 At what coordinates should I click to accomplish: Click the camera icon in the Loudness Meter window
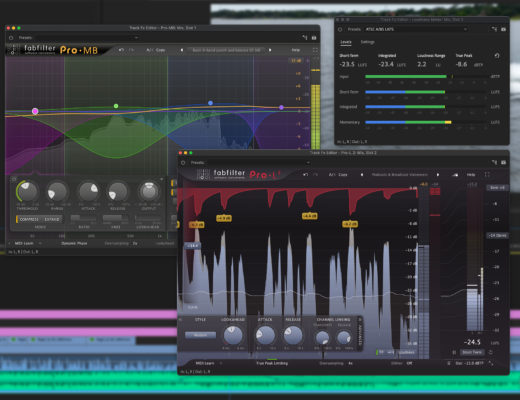(x=503, y=29)
